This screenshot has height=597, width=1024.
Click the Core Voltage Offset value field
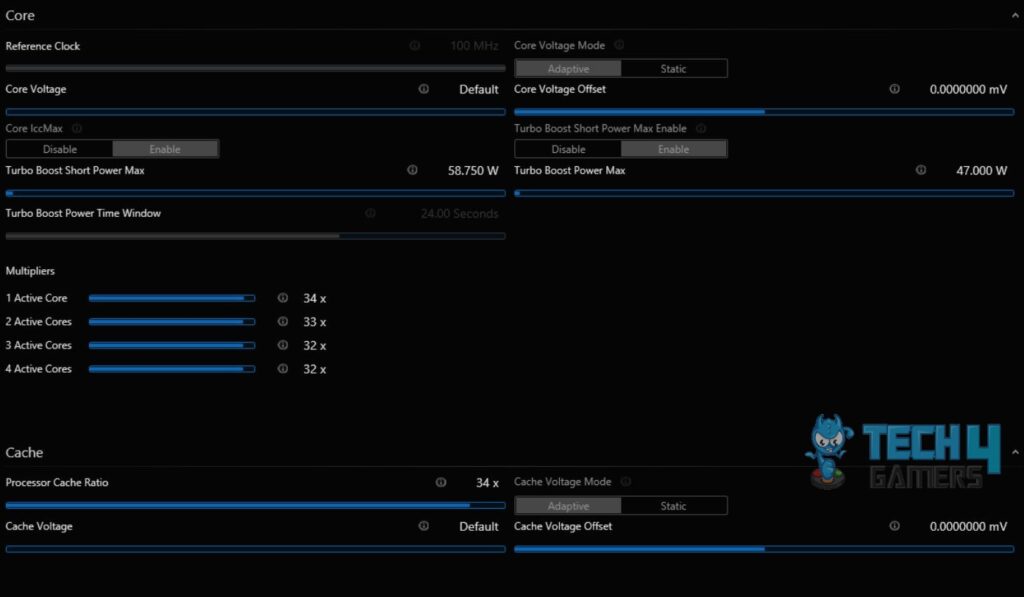tap(968, 89)
